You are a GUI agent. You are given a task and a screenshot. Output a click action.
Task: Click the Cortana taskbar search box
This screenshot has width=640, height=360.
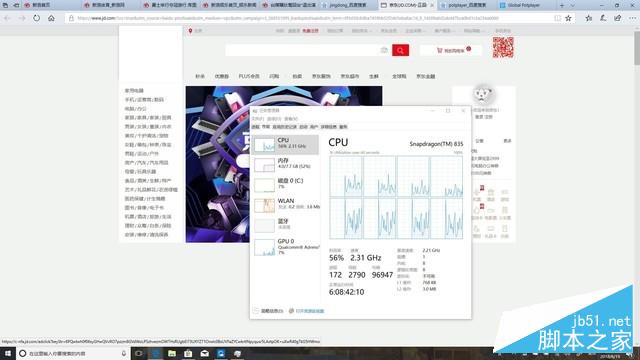[73, 353]
